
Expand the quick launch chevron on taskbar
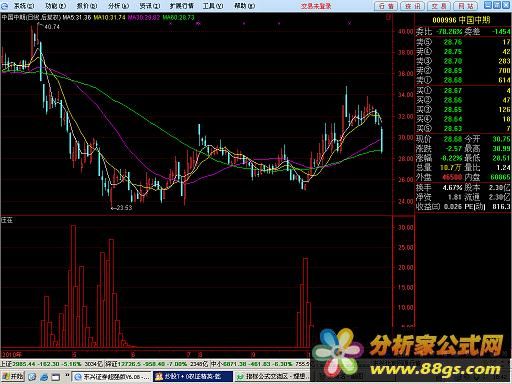[67, 375]
